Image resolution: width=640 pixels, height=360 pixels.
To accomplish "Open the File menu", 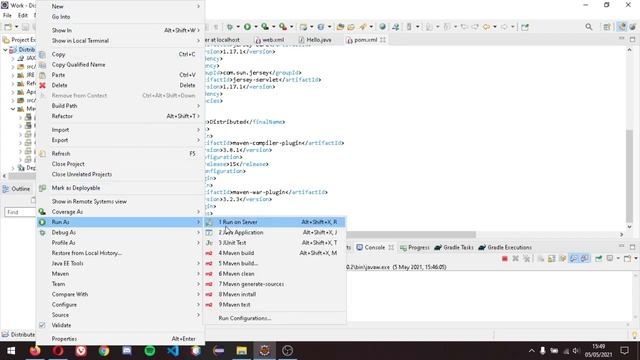I will click(7, 15).
